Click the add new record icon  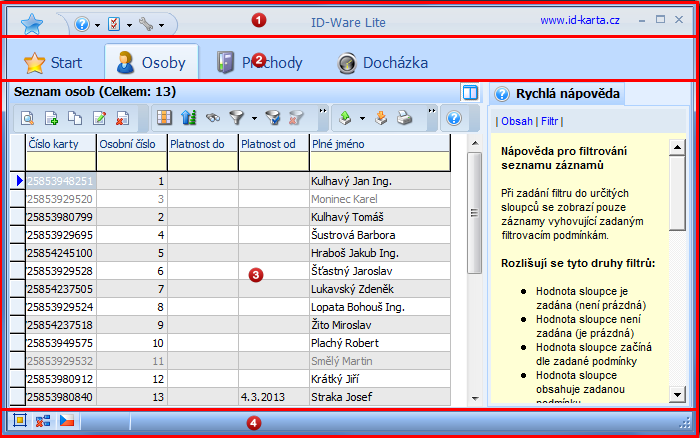pyautogui.click(x=51, y=118)
